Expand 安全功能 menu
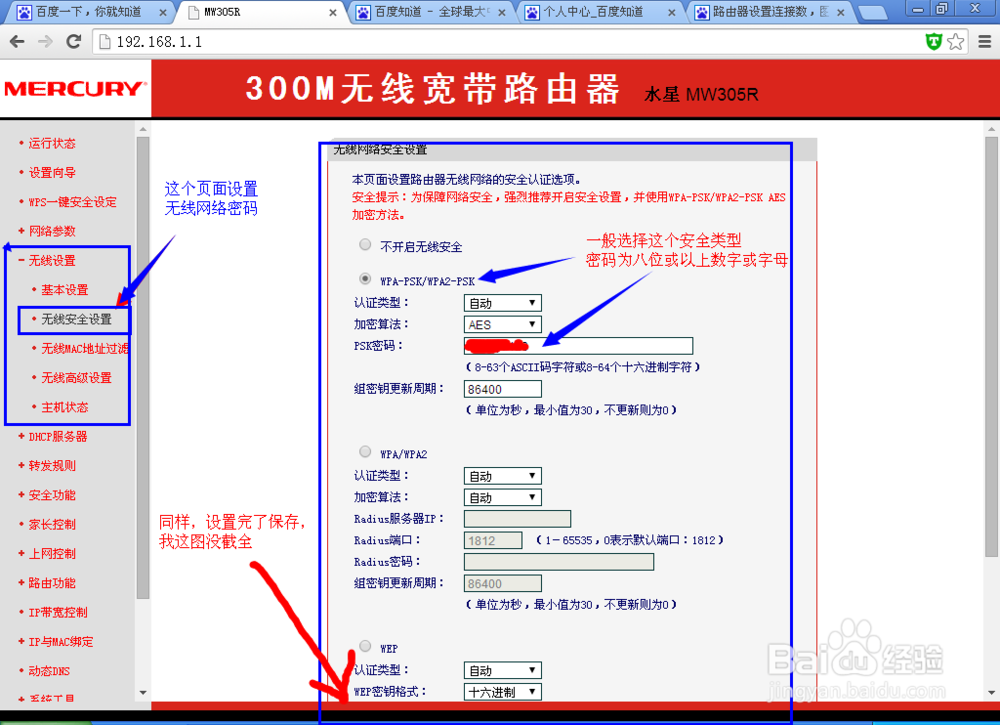This screenshot has height=725, width=1000. [x=52, y=495]
